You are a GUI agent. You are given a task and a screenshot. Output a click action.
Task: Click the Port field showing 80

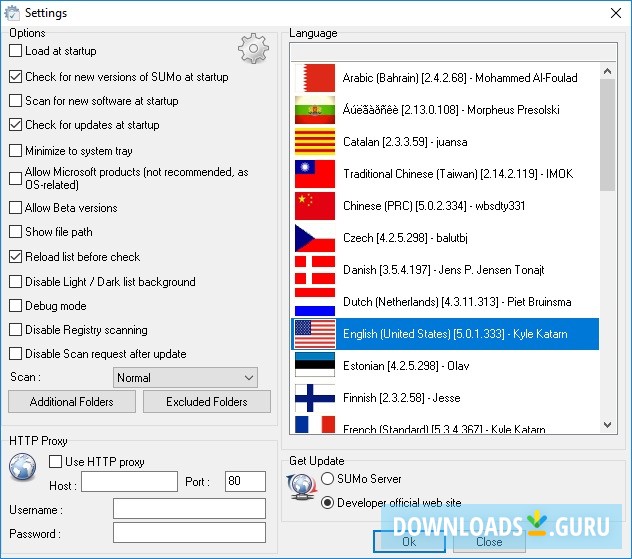(245, 481)
